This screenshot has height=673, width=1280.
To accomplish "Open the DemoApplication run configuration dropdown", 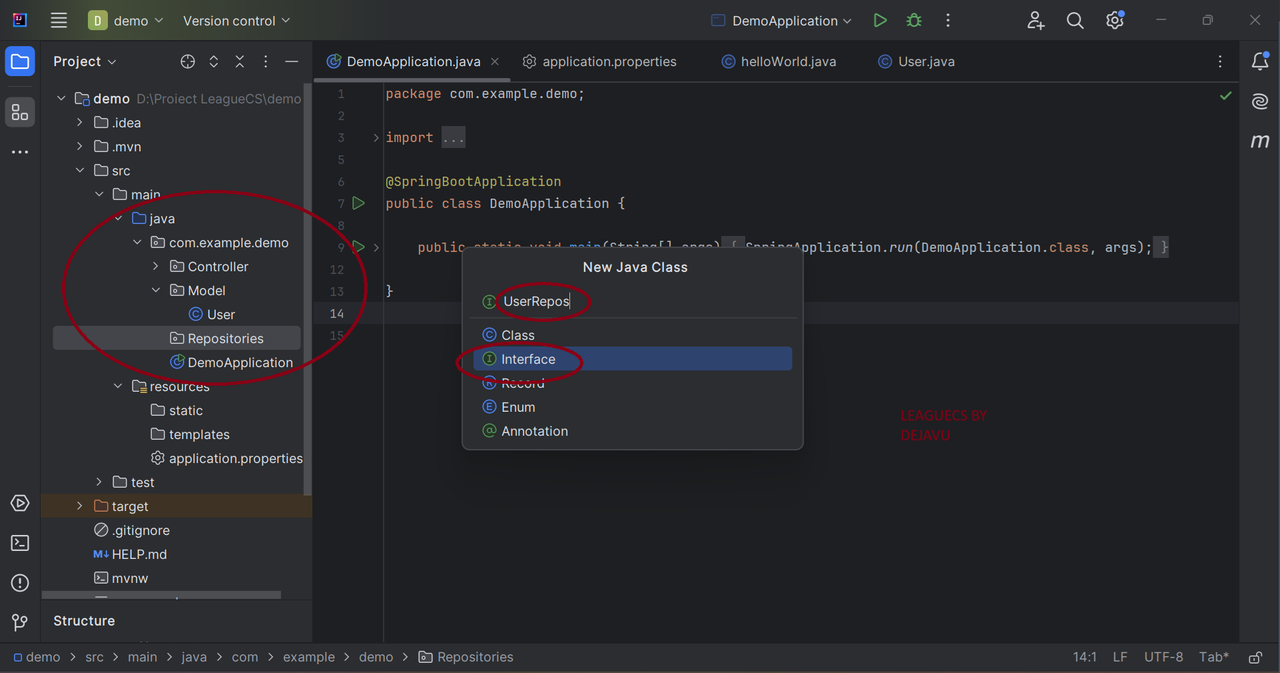I will click(781, 20).
